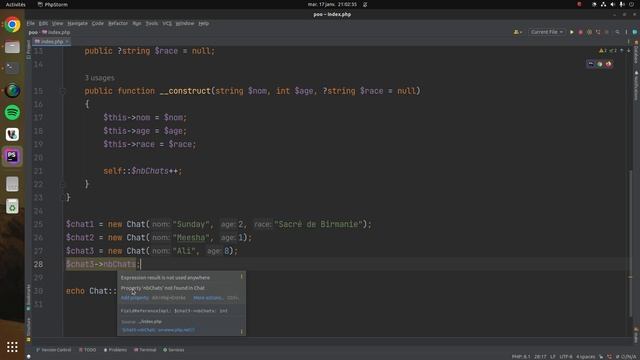Open the TODO tool window

87,350
